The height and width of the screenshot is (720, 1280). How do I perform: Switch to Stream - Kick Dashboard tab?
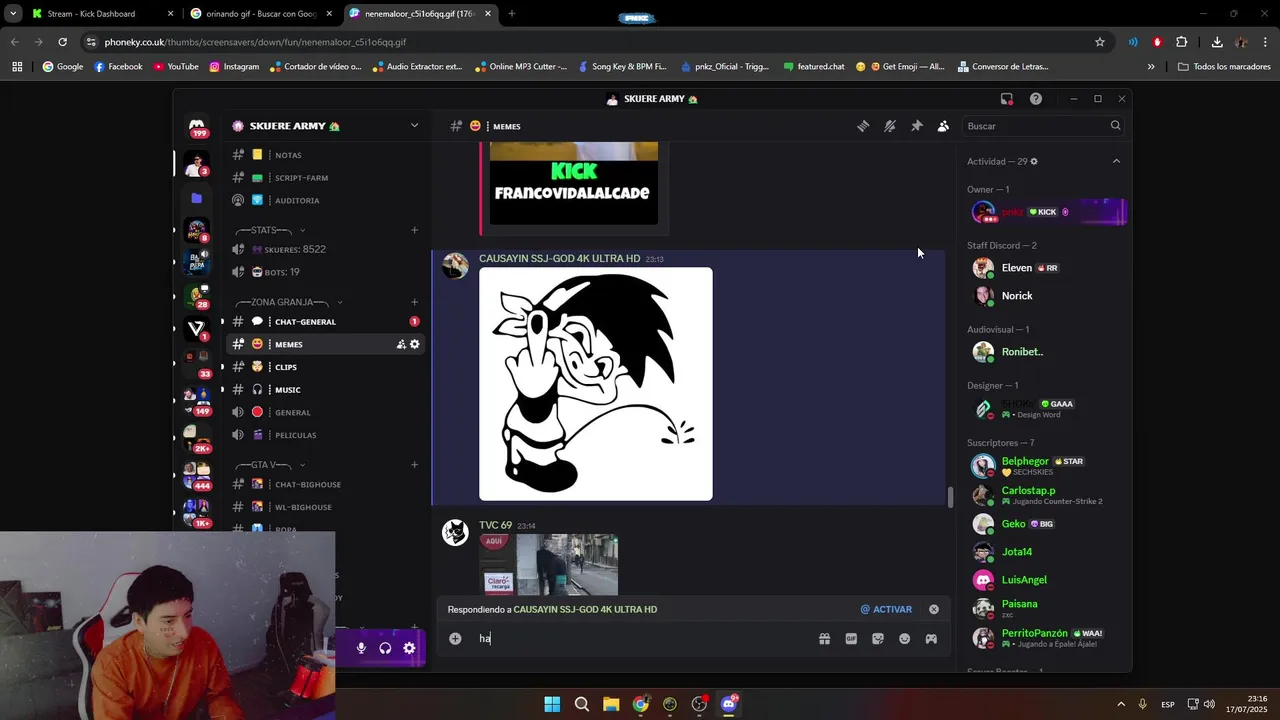pos(102,14)
